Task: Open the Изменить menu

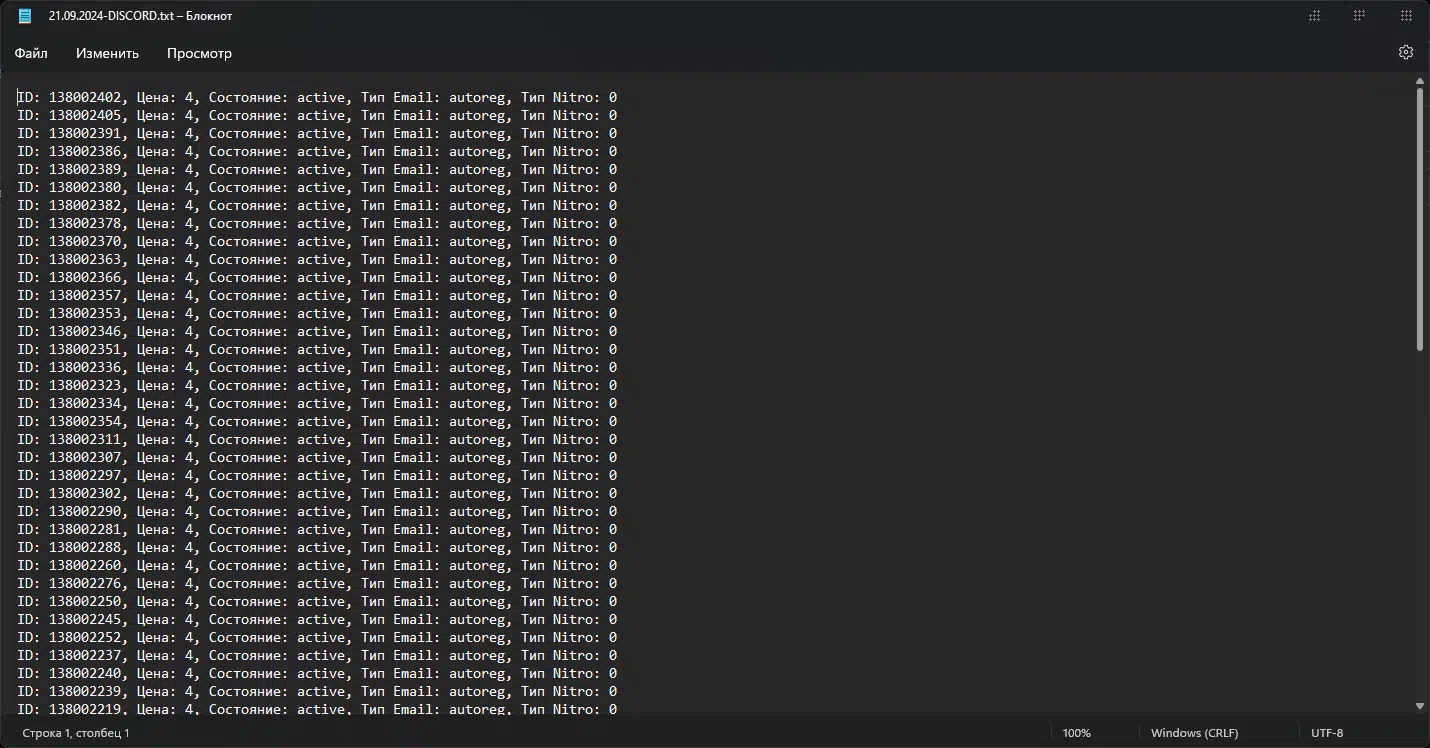Action: (107, 53)
